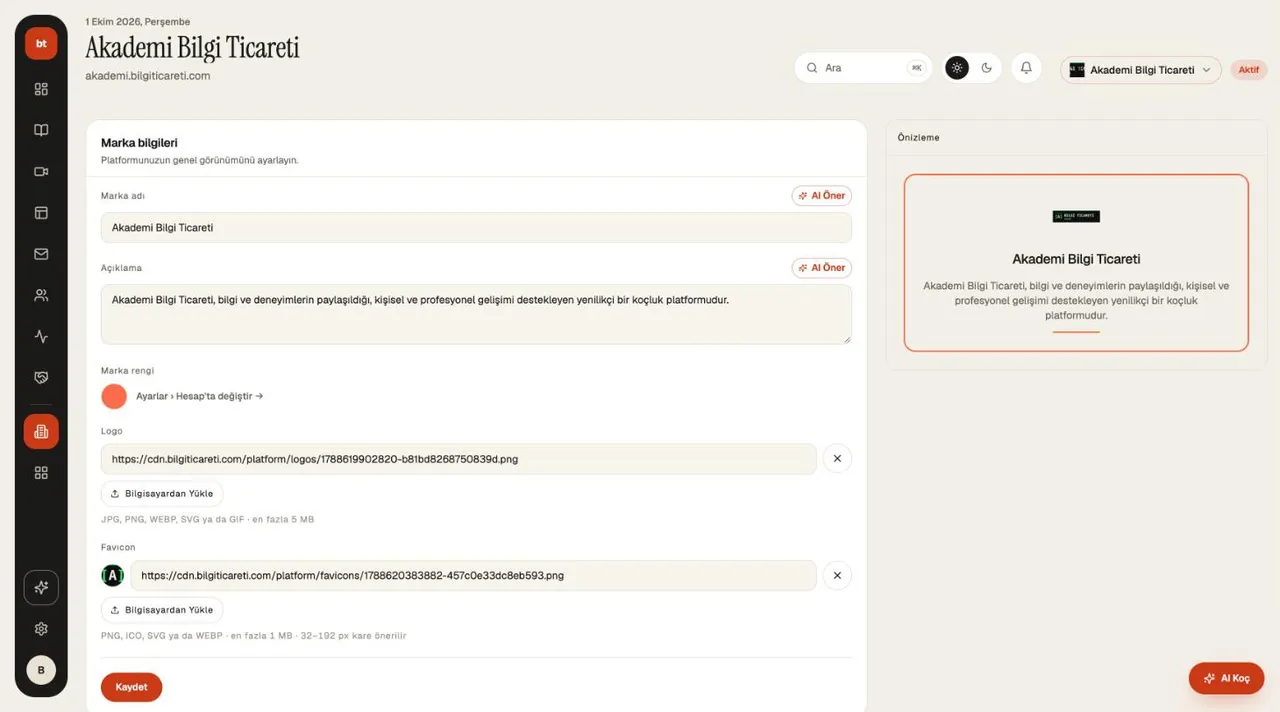Image resolution: width=1280 pixels, height=712 pixels.
Task: Clear the logo URL with its X button
Action: (837, 459)
